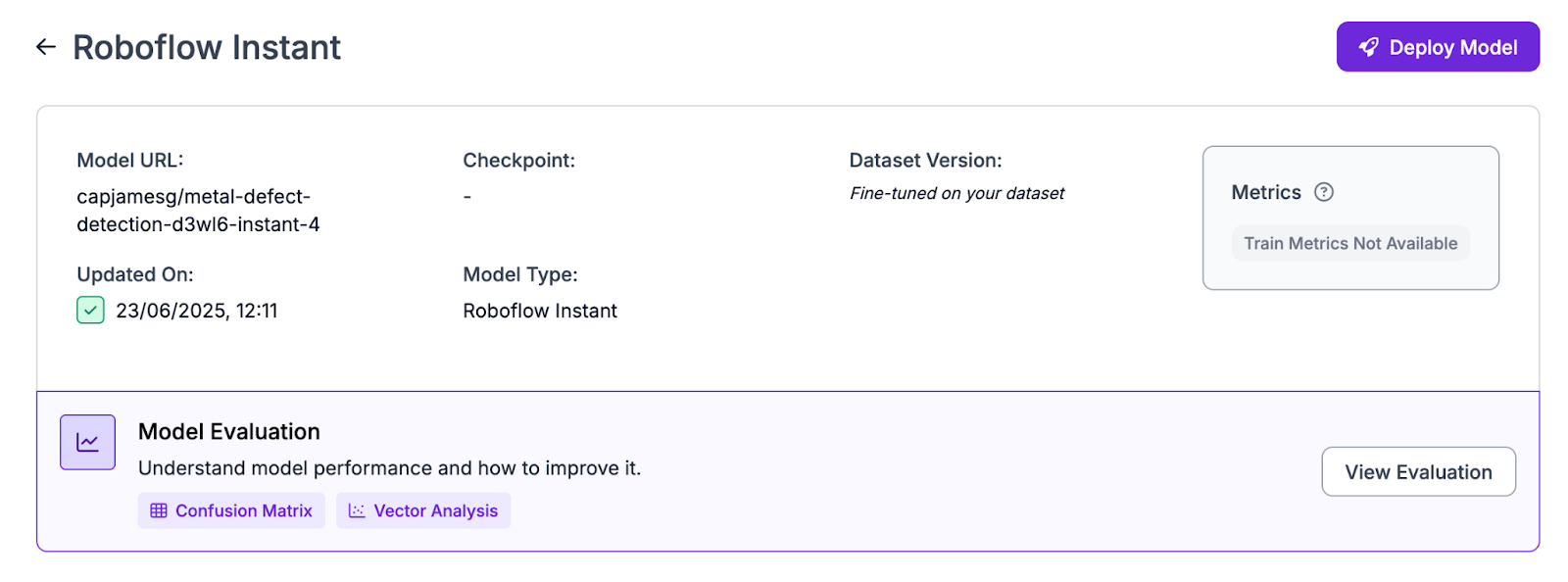The height and width of the screenshot is (582, 1568).
Task: Click the green check status icon
Action: 90,311
